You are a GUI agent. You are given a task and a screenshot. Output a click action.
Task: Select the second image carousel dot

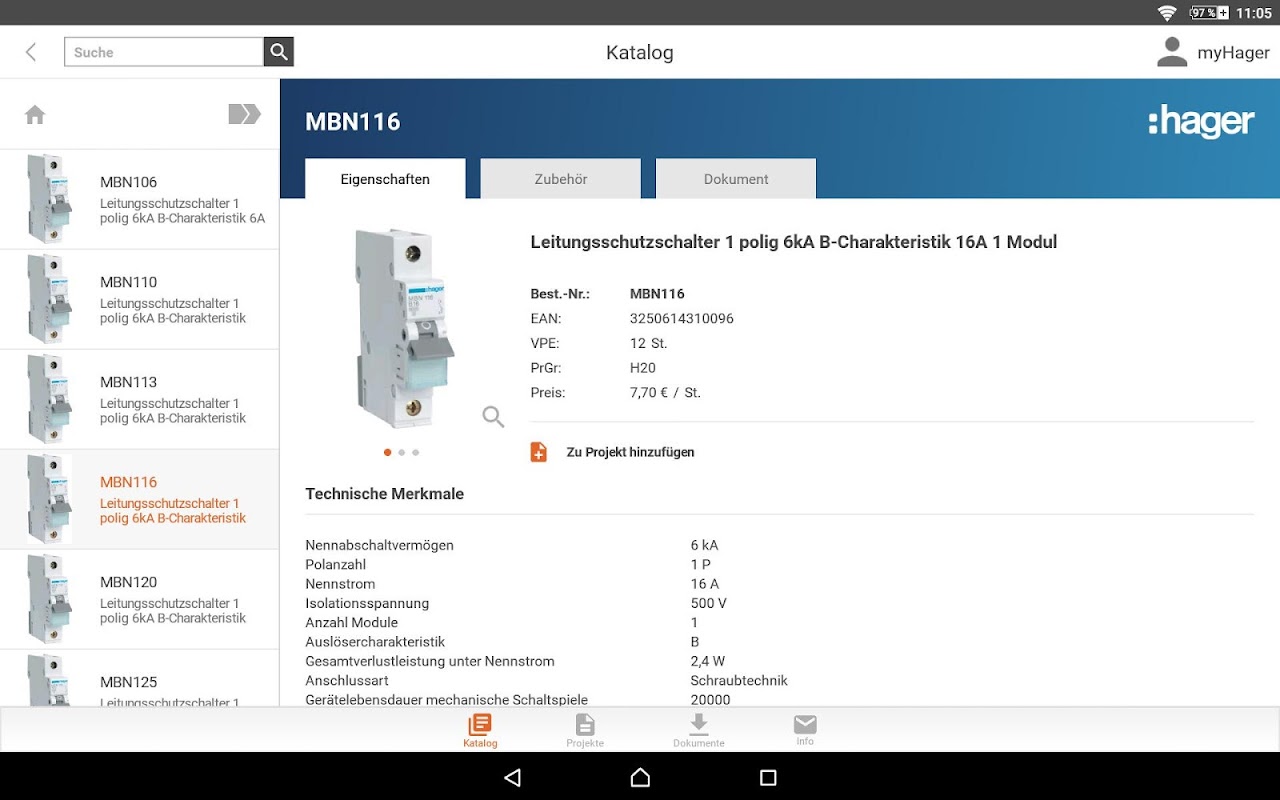pyautogui.click(x=401, y=452)
